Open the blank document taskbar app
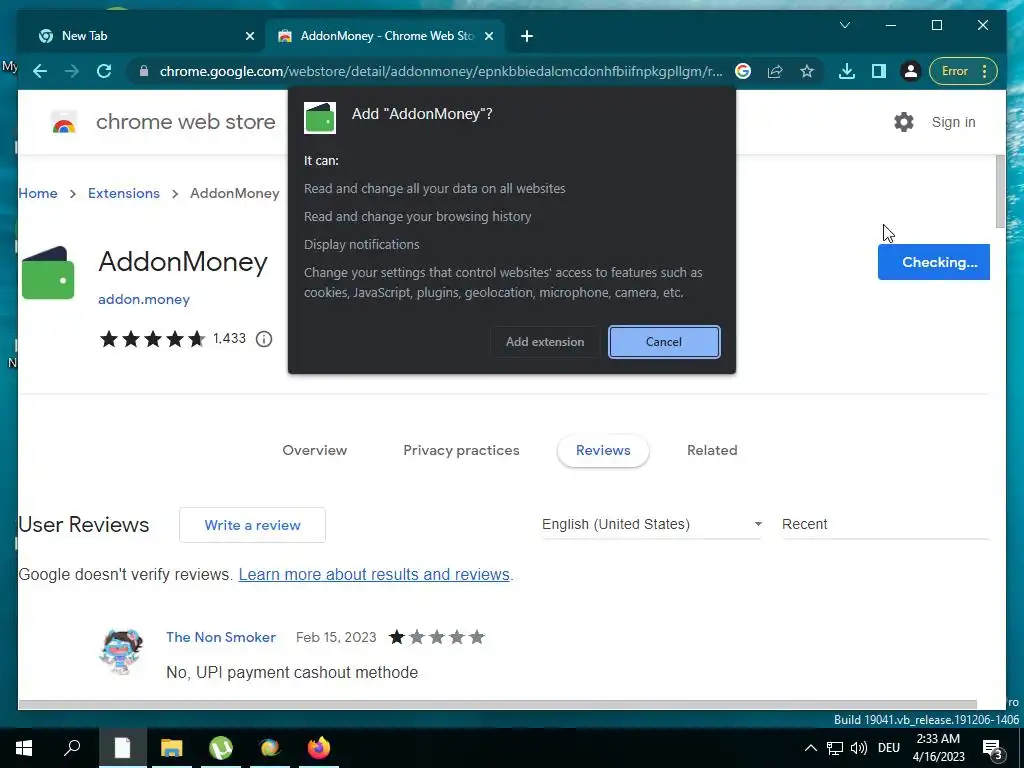The image size is (1024, 768). coord(122,748)
